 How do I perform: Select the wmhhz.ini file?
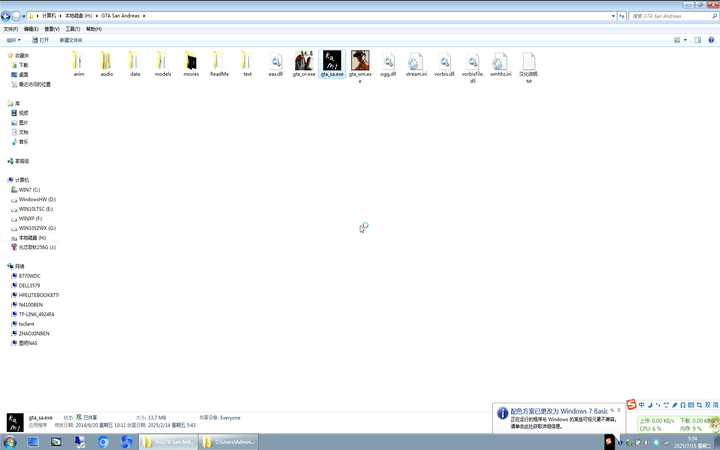[501, 64]
